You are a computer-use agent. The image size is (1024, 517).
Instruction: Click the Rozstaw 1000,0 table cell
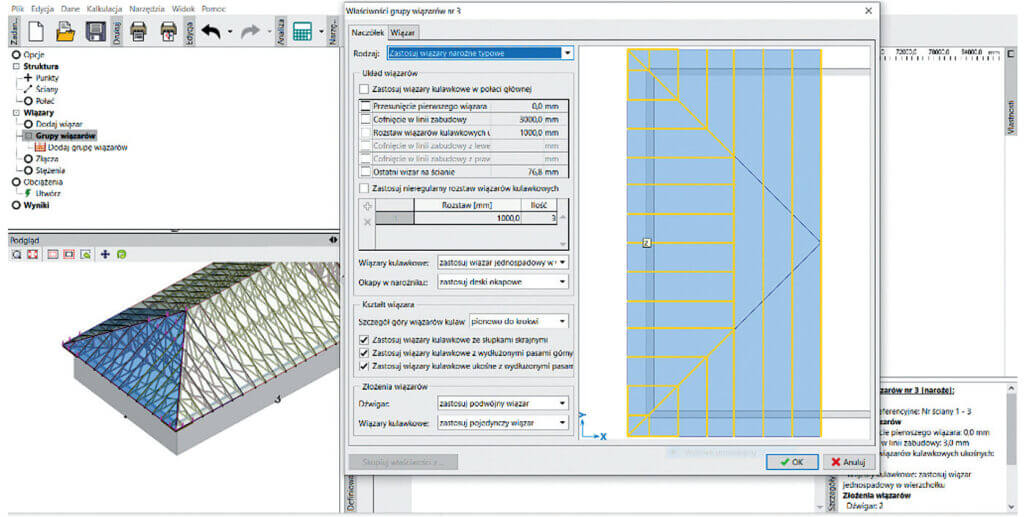pyautogui.click(x=468, y=218)
